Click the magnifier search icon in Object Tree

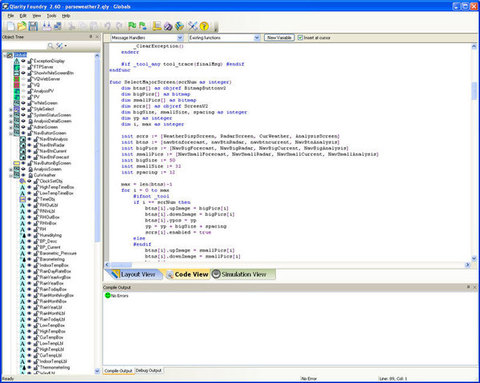coord(50,45)
